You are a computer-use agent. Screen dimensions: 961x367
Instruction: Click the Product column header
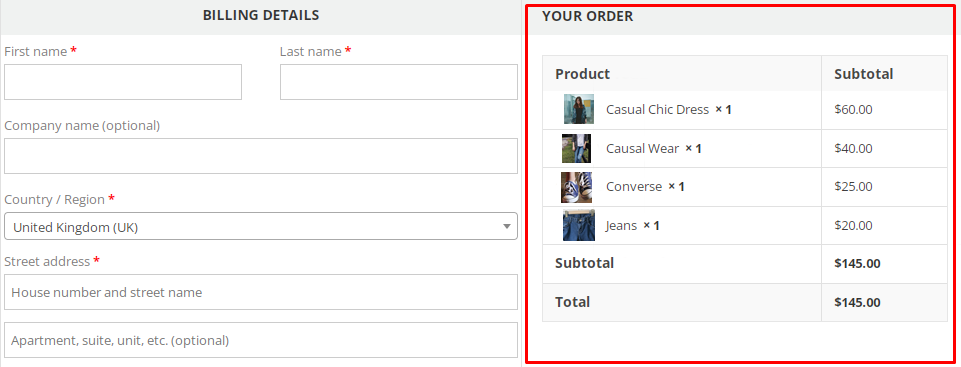click(x=582, y=74)
